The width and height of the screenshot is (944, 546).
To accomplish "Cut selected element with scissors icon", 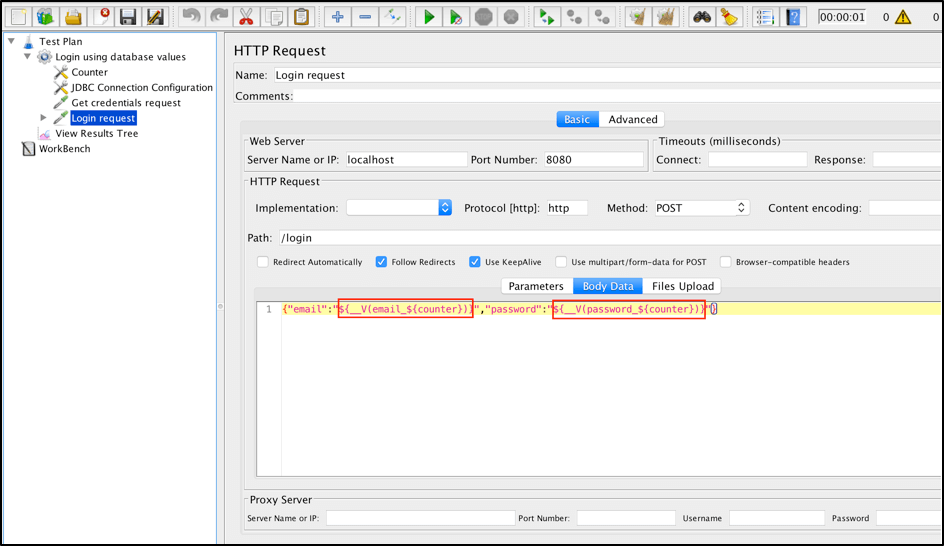I will point(246,16).
